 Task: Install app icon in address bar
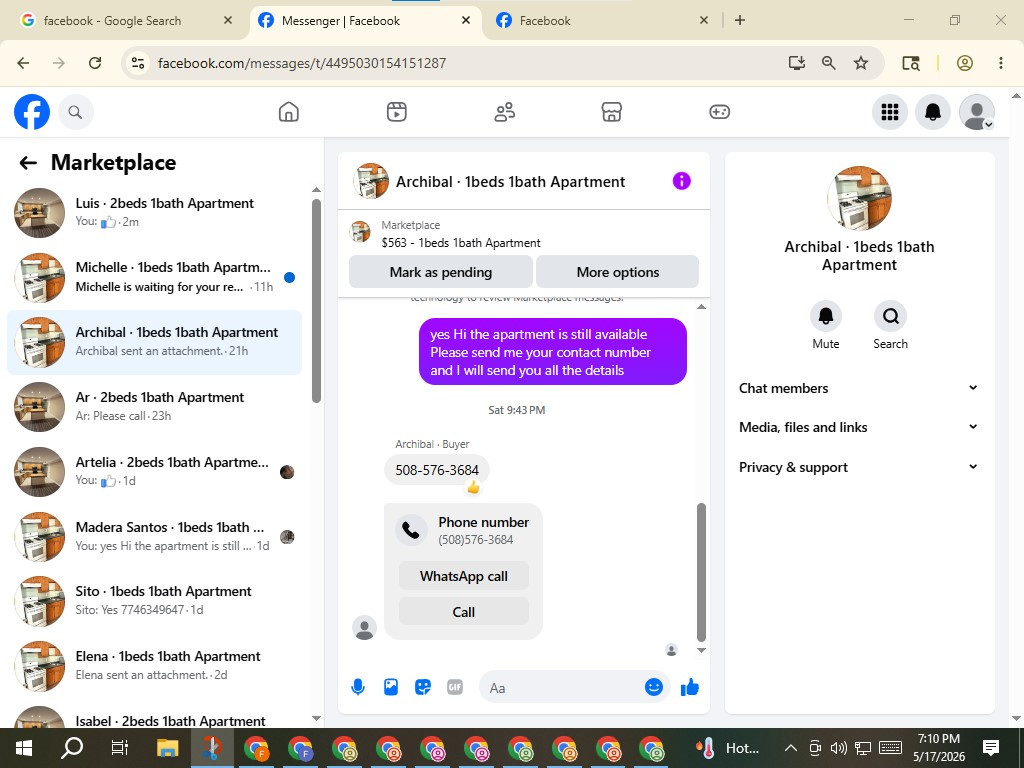click(796, 63)
